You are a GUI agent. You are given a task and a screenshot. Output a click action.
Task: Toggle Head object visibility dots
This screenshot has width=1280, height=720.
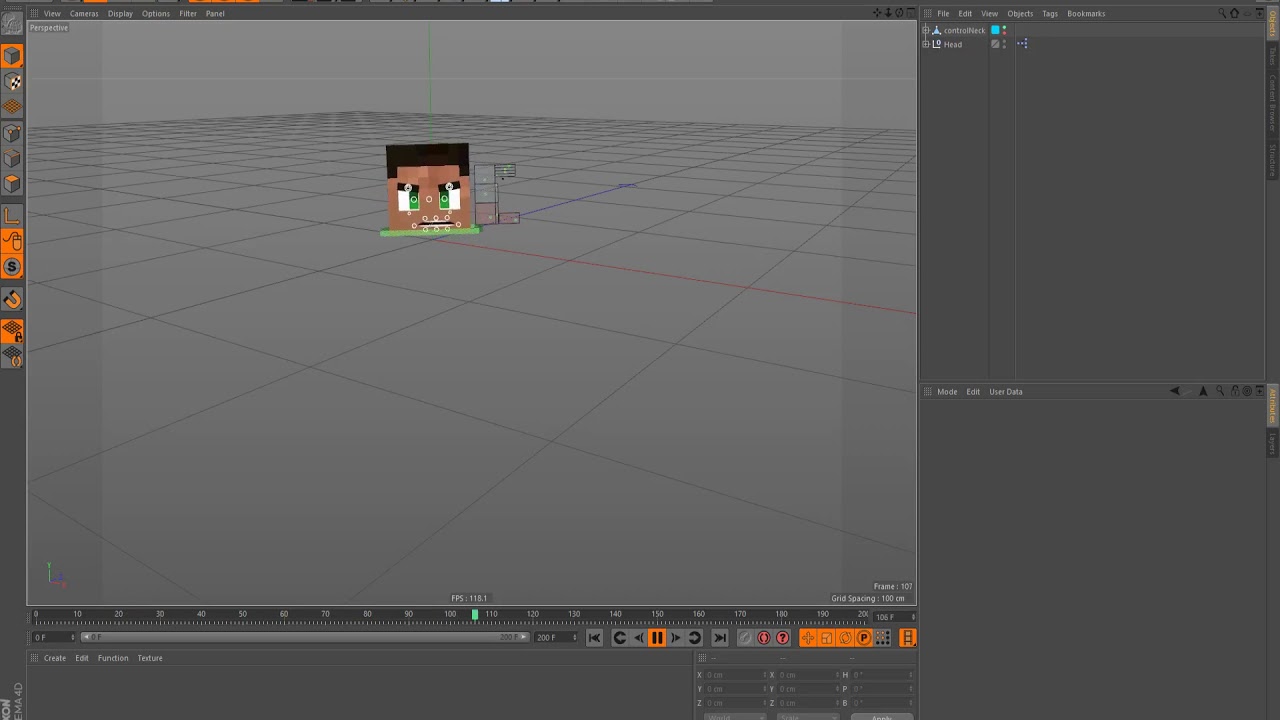(x=1004, y=44)
